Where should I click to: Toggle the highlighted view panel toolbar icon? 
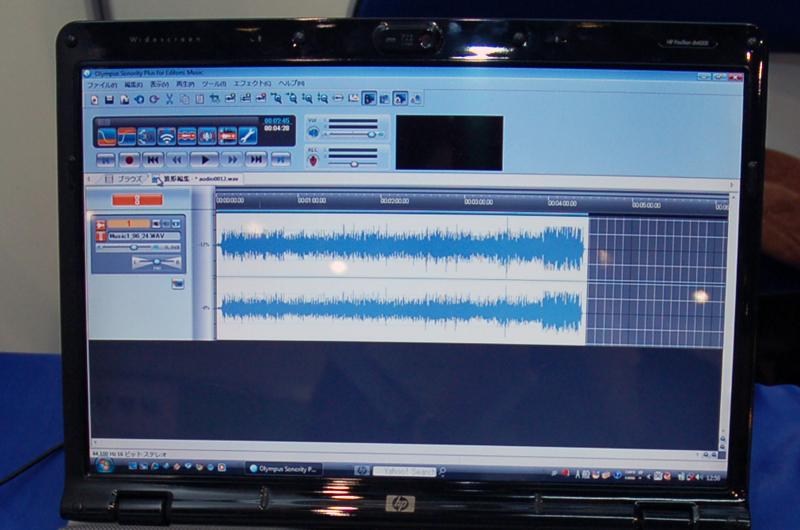coord(369,98)
